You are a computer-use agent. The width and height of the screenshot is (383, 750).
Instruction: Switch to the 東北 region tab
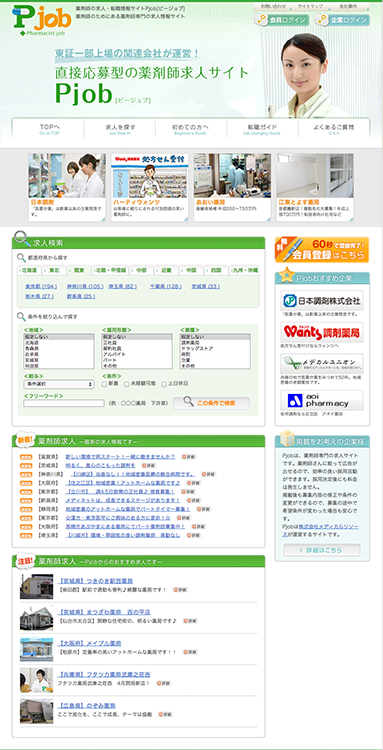54,270
